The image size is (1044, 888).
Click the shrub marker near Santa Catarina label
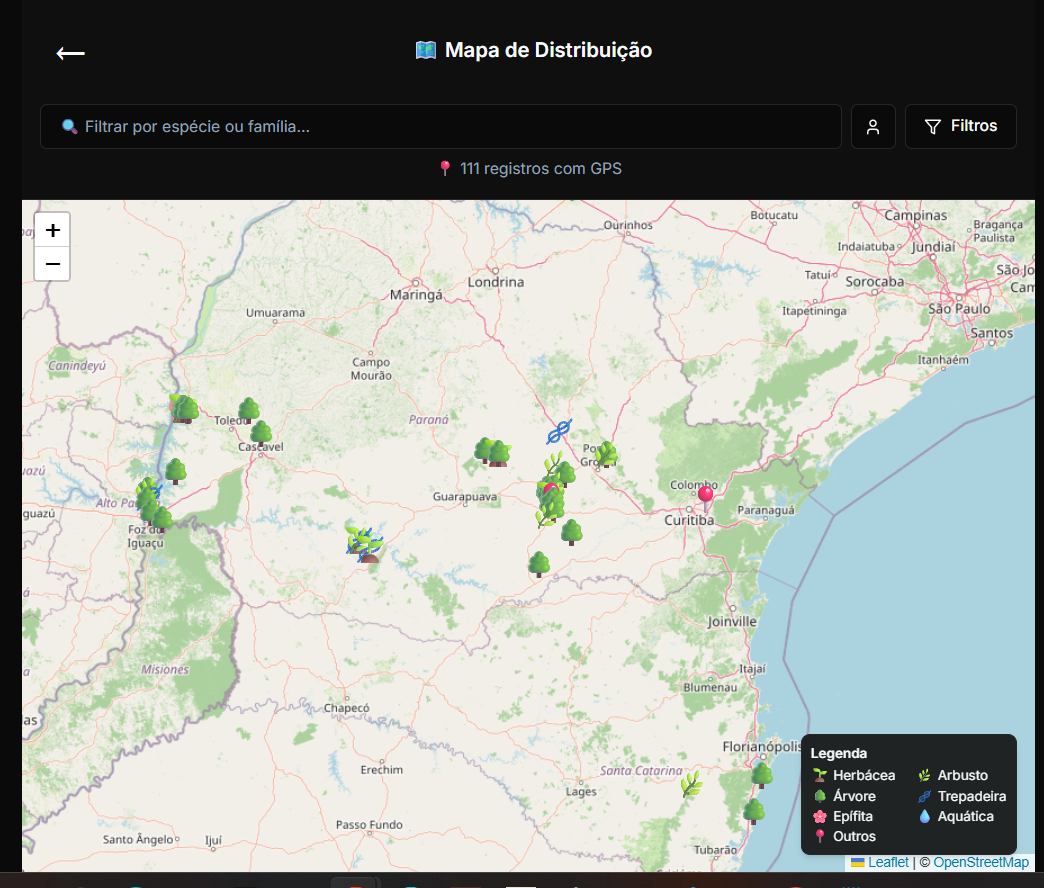click(x=691, y=784)
